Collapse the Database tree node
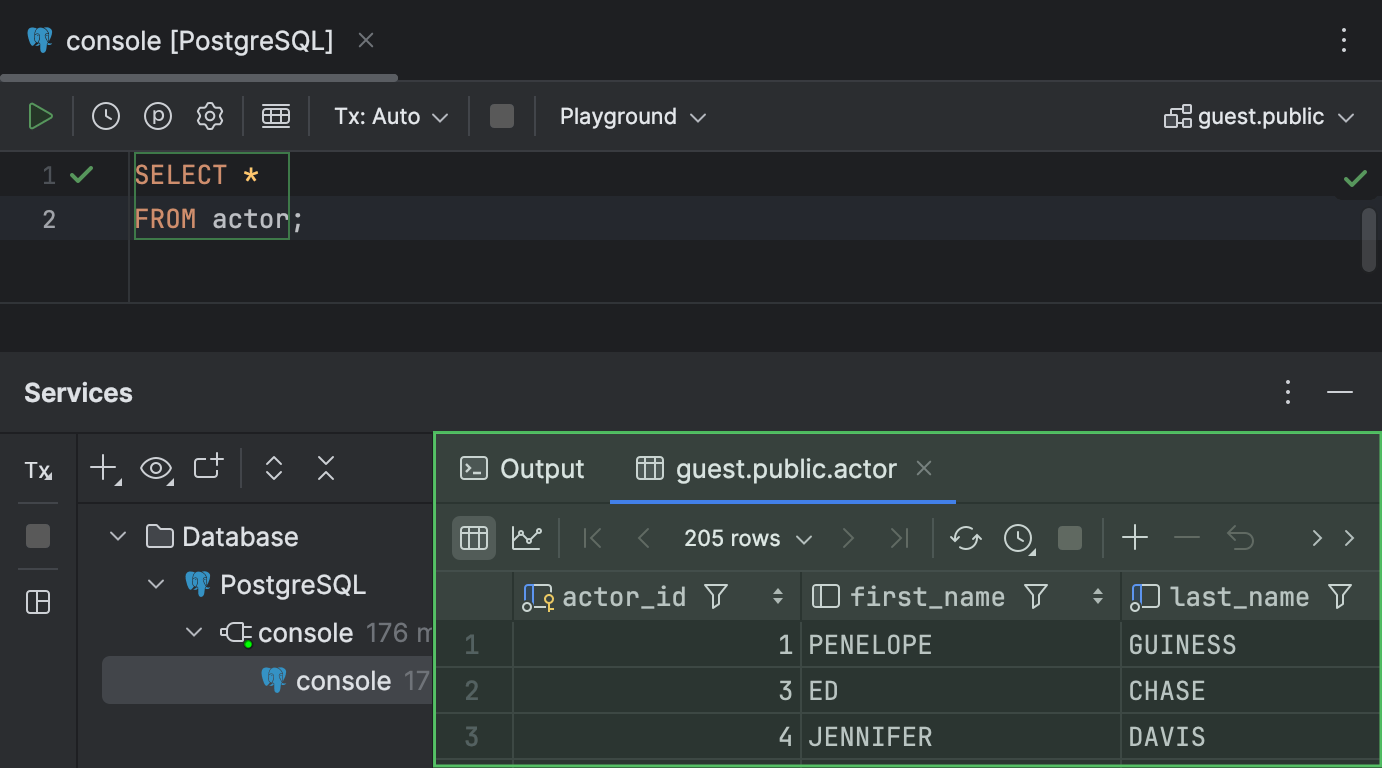1382x768 pixels. [116, 536]
